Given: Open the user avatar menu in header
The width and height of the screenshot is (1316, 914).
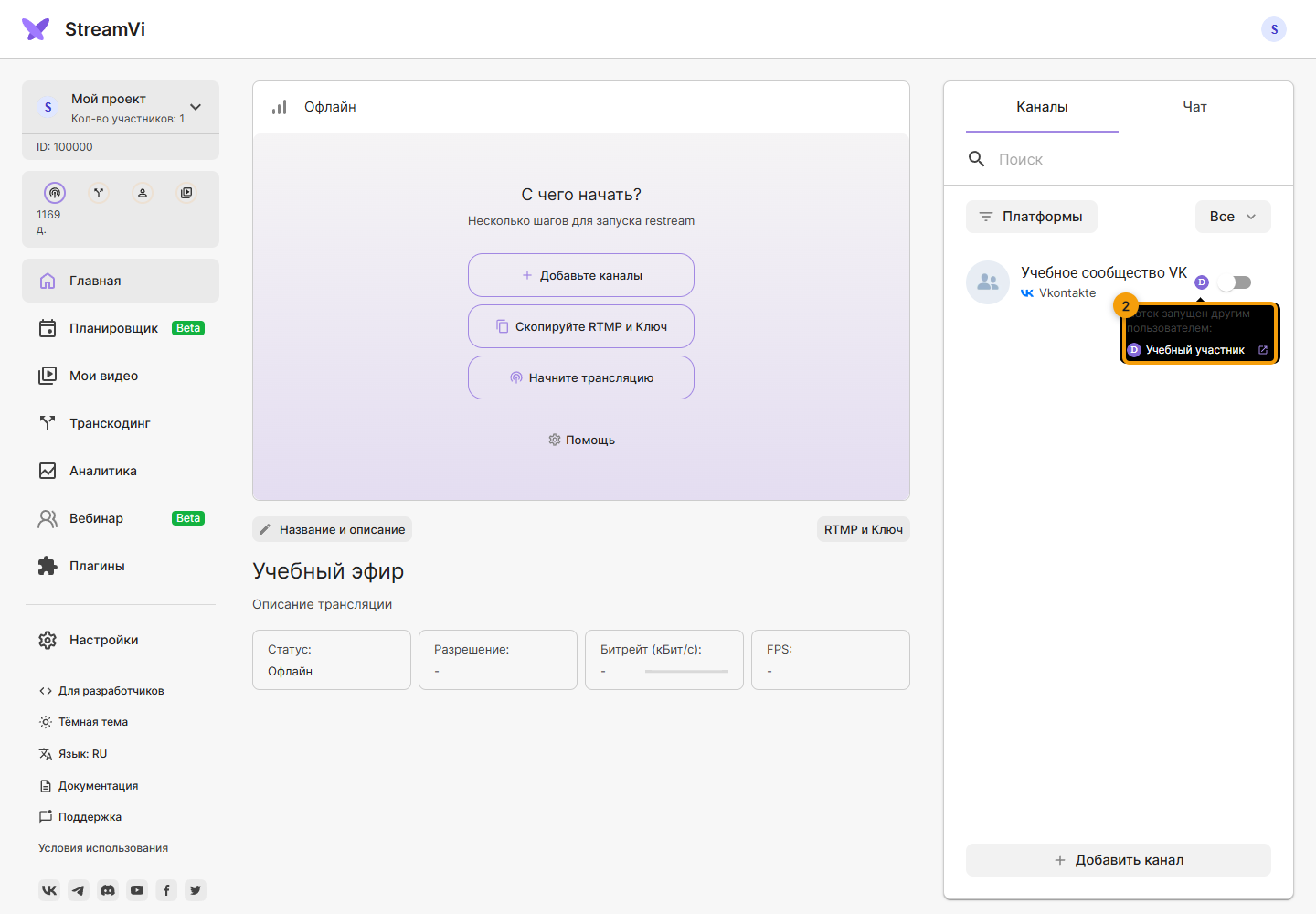Looking at the screenshot, I should click(1274, 29).
